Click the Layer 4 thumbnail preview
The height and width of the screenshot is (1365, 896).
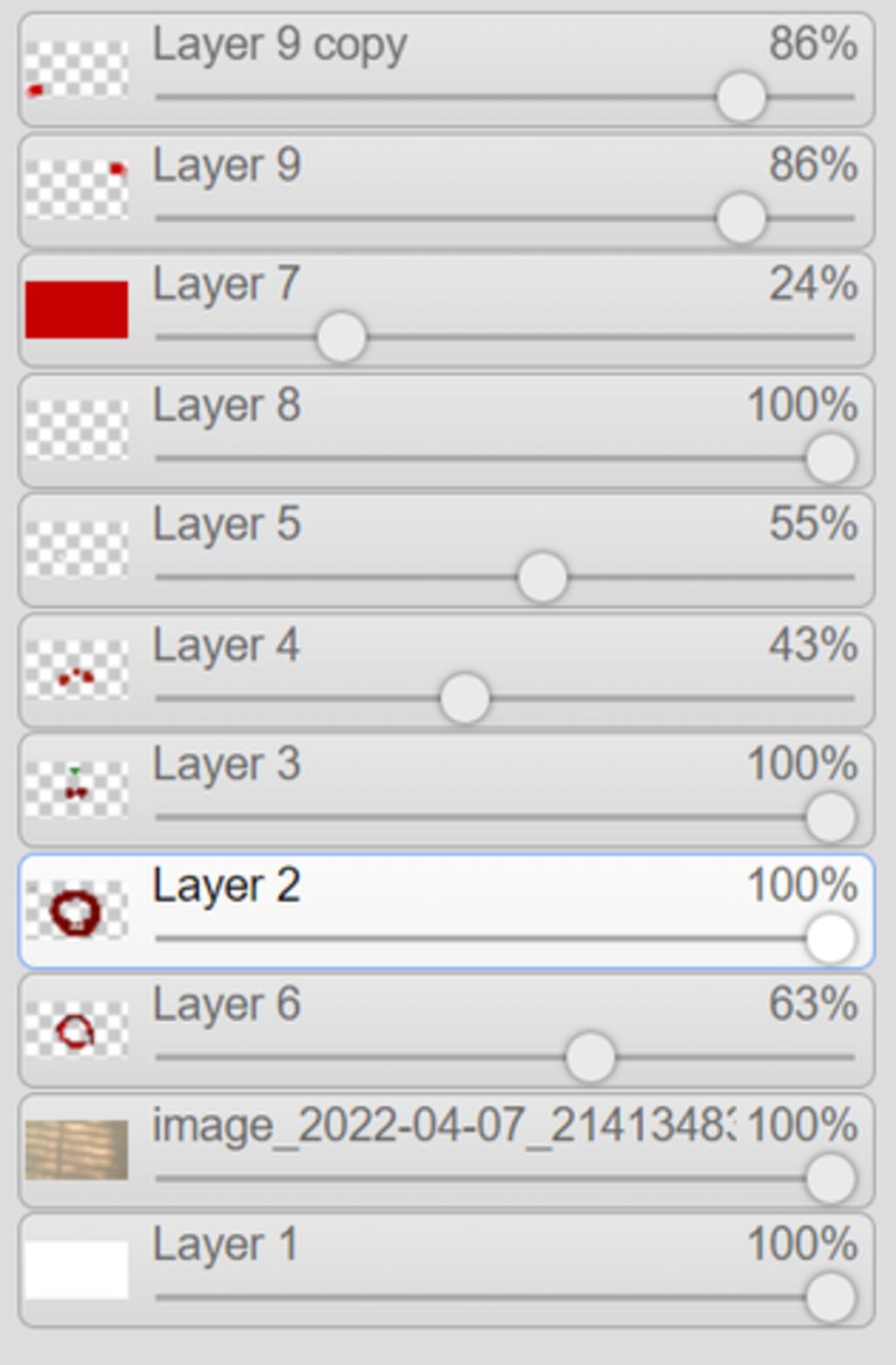pyautogui.click(x=77, y=669)
